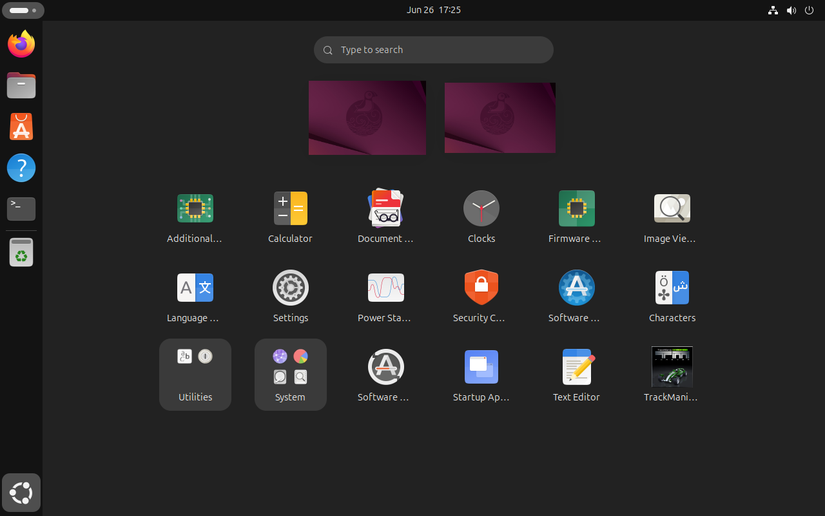825x516 pixels.
Task: Open the Trash in the dock
Action: click(21, 252)
